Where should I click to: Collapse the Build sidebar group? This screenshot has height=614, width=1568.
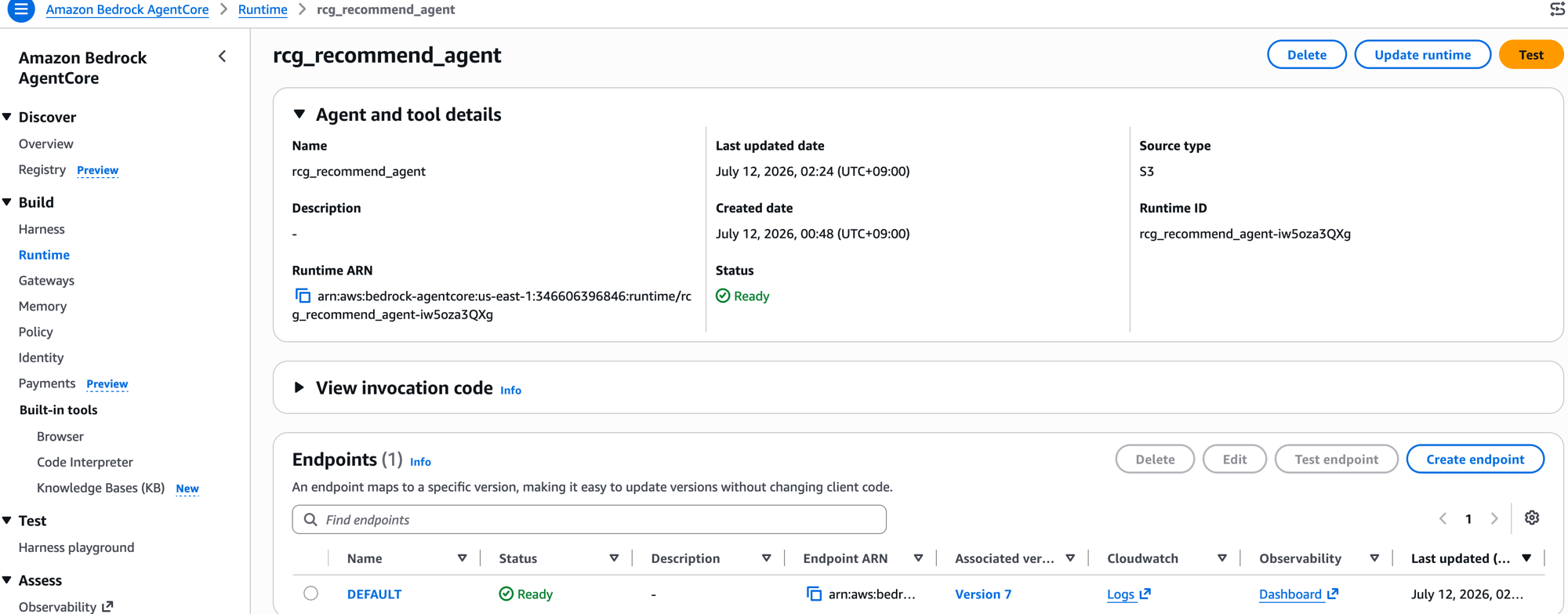pos(8,202)
